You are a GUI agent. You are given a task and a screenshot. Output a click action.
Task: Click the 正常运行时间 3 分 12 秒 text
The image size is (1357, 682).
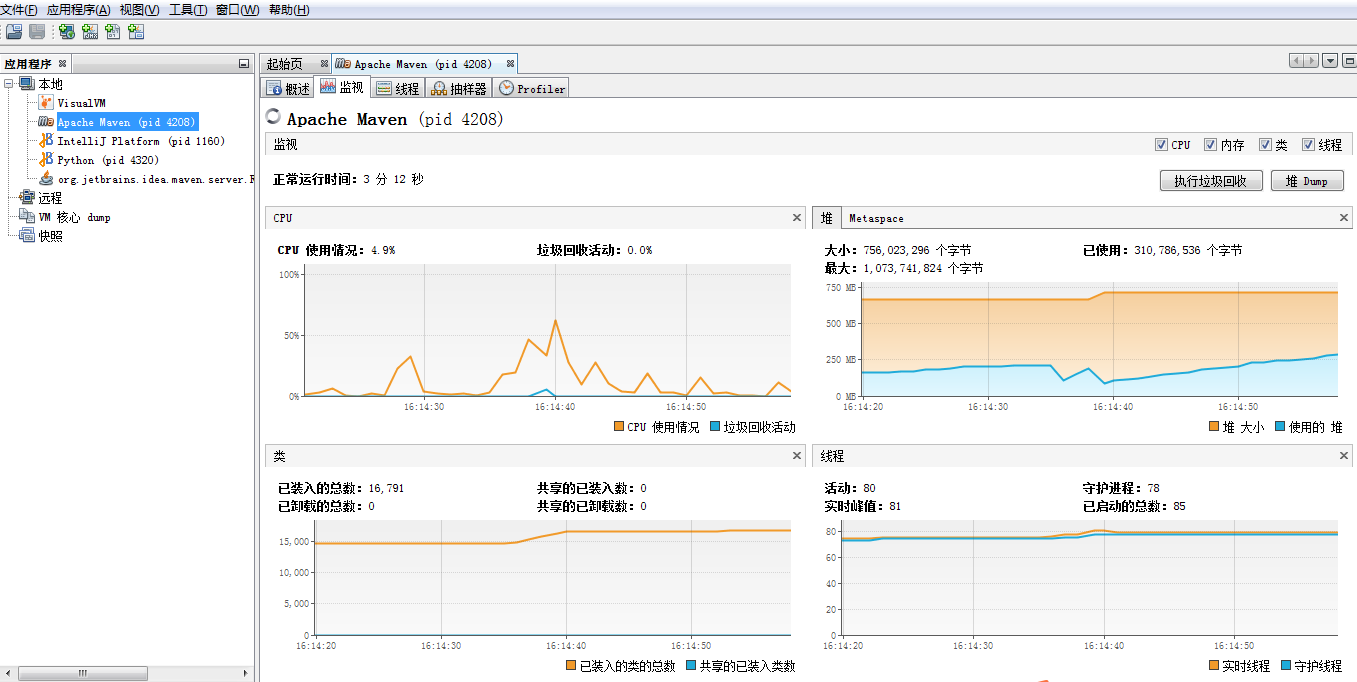[x=349, y=180]
